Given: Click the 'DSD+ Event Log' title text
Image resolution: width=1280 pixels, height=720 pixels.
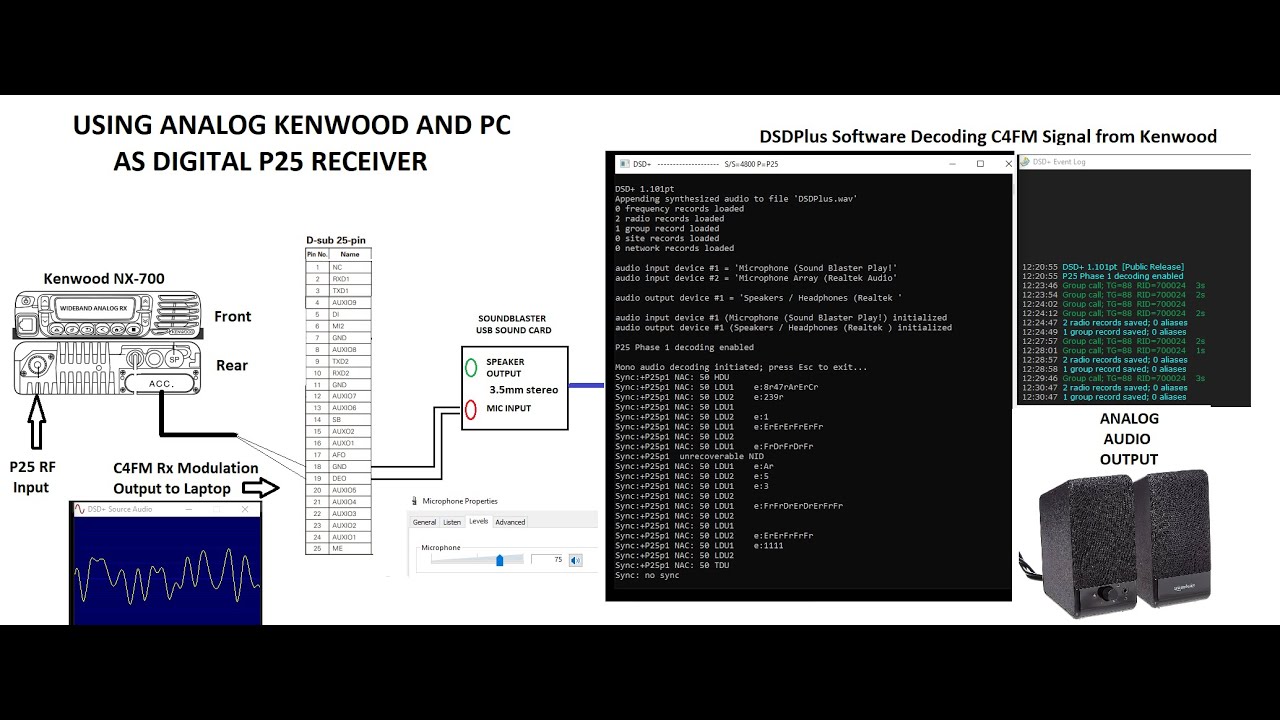Looking at the screenshot, I should tap(1059, 161).
